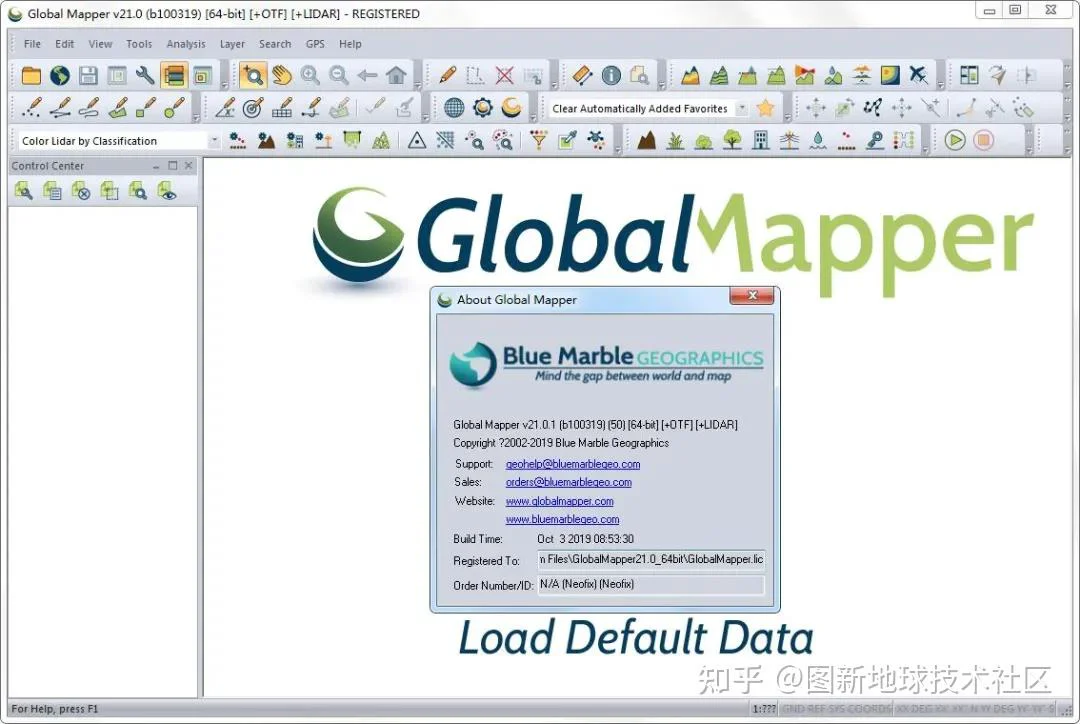This screenshot has width=1080, height=724.
Task: Select the Feature Info tool
Action: pos(611,75)
